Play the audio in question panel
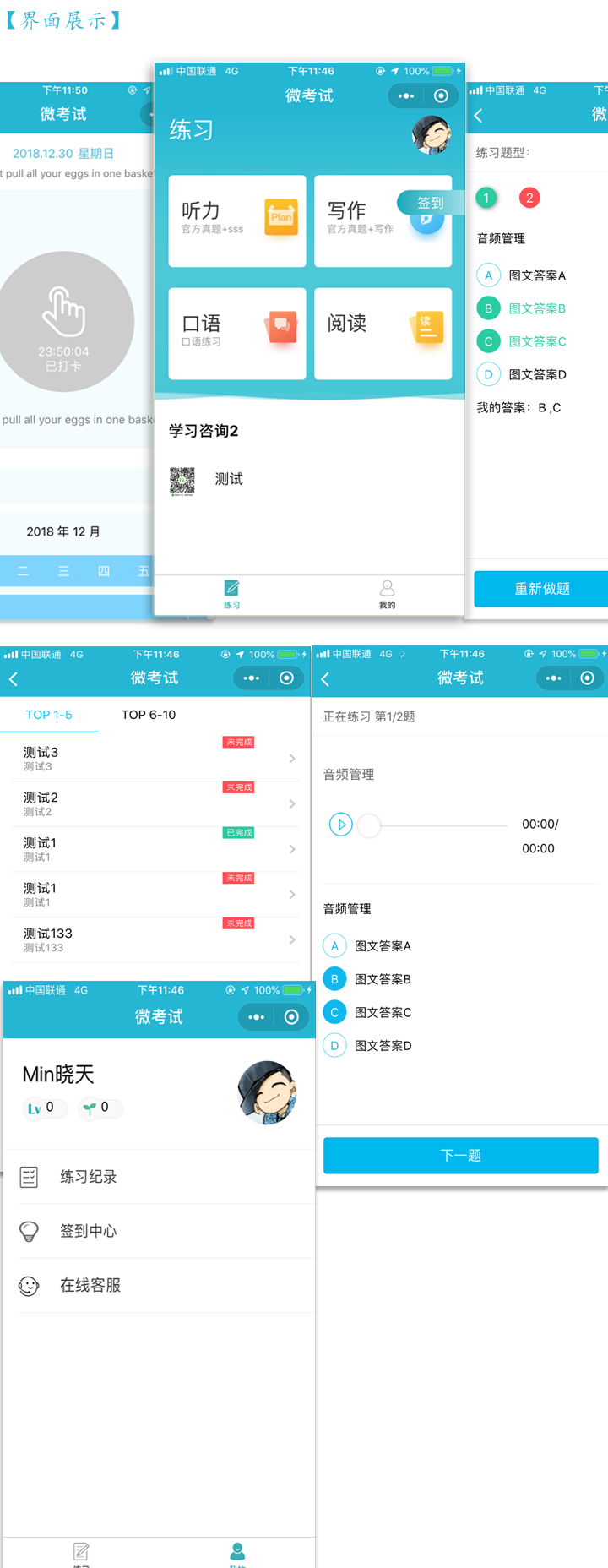This screenshot has width=608, height=1568. point(340,824)
